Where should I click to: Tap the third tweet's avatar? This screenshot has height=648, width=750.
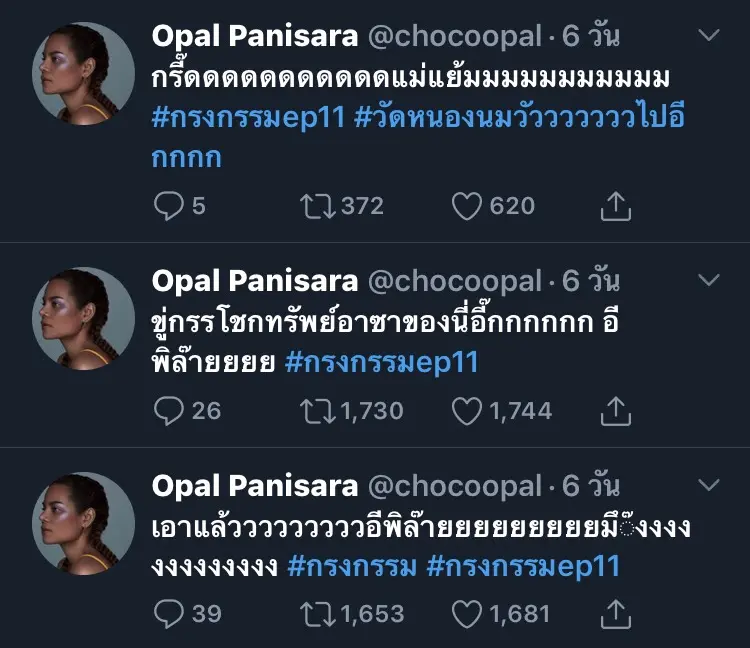click(x=84, y=523)
